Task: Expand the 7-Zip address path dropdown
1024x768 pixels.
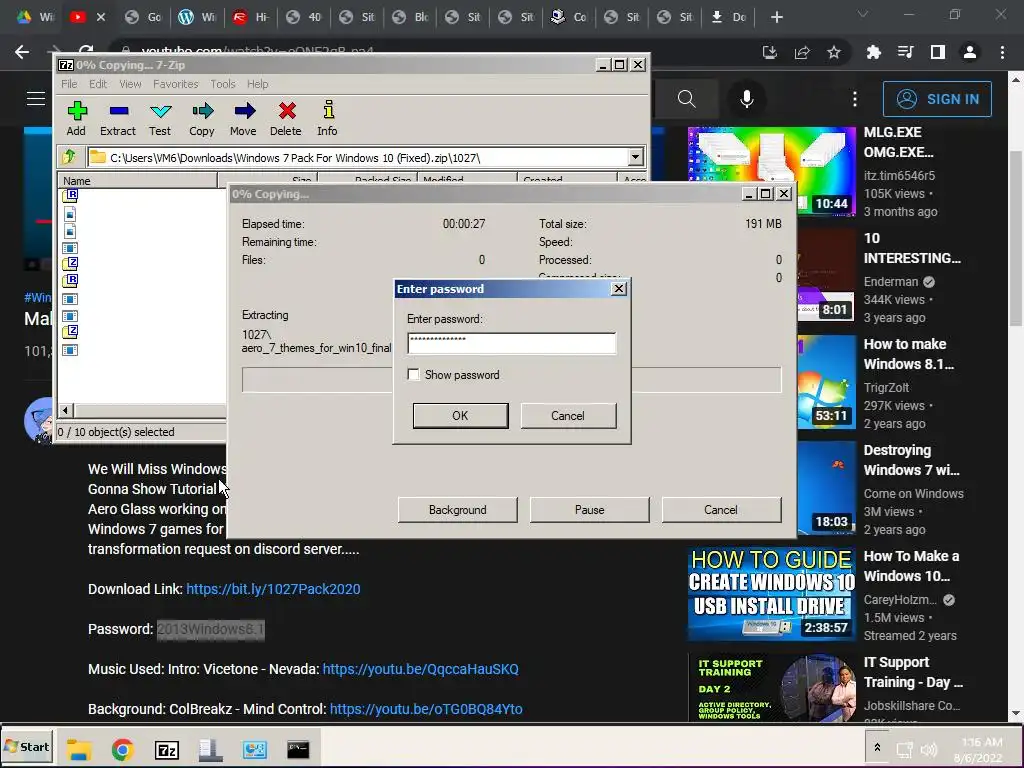Action: [x=635, y=157]
